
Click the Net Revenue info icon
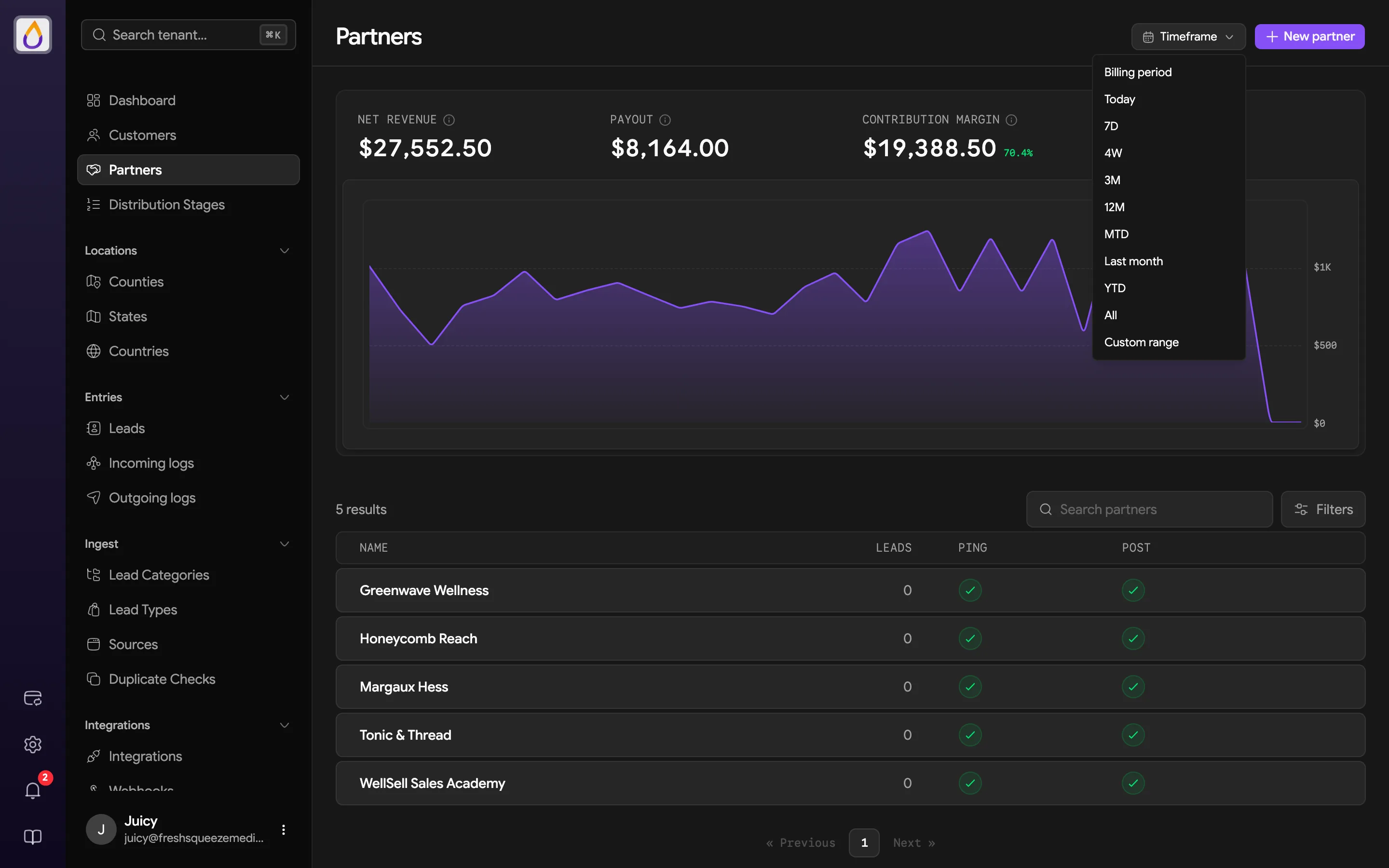pos(449,120)
